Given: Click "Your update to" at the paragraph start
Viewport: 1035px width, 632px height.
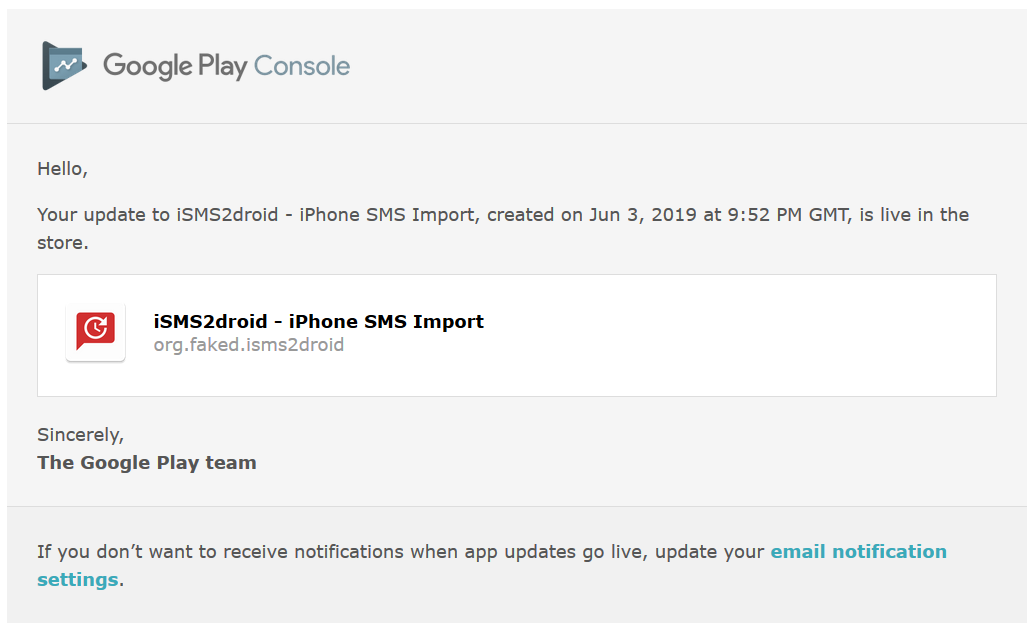Looking at the screenshot, I should 104,215.
